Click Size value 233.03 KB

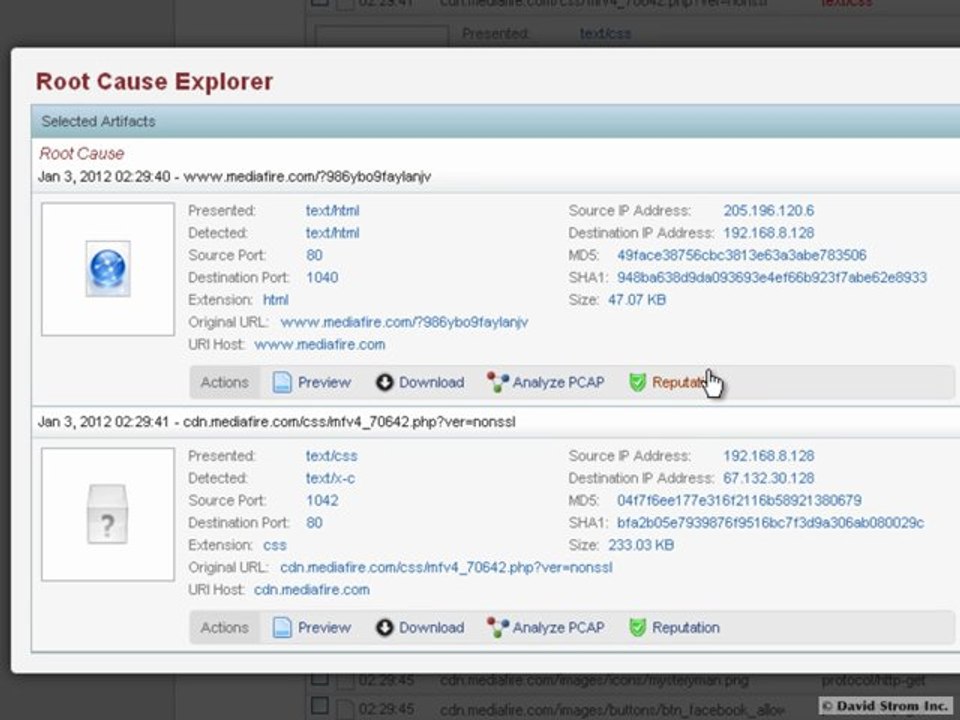pyautogui.click(x=640, y=546)
